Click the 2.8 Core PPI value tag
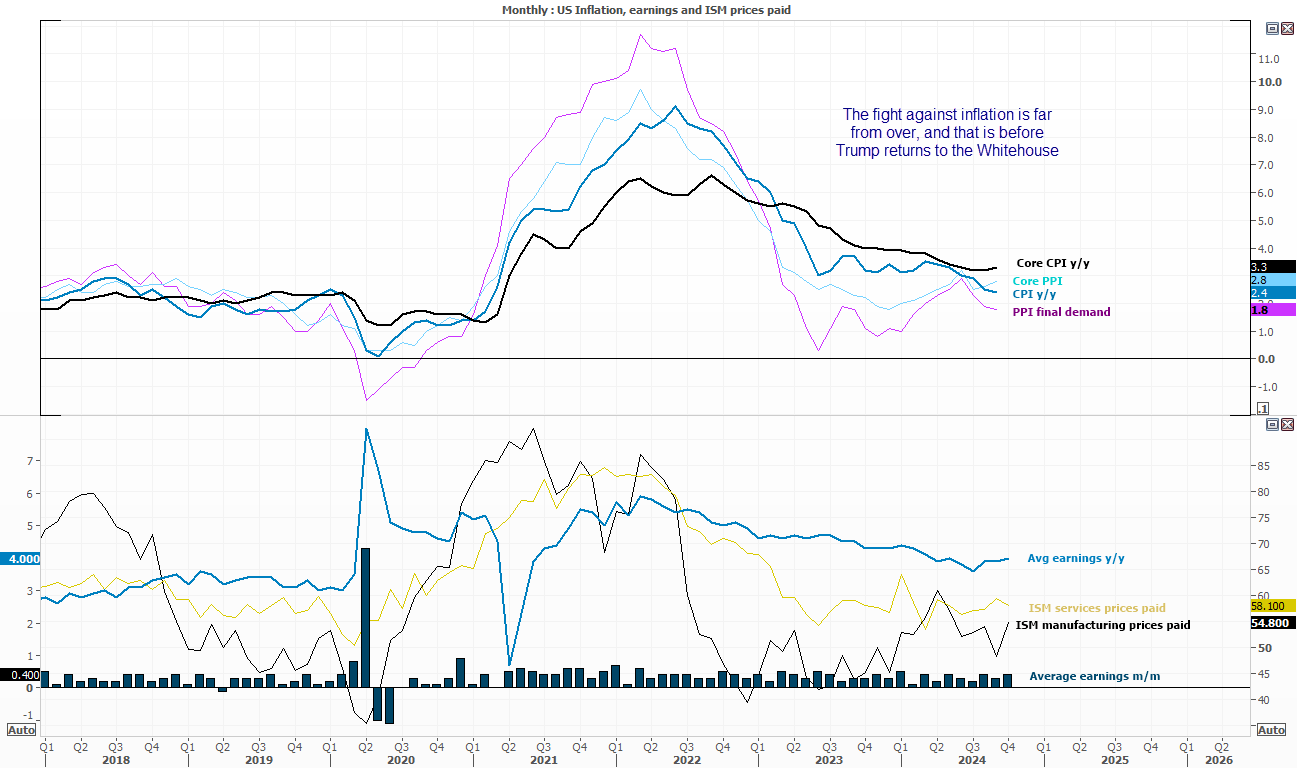Viewport: 1297px width, 768px height. tap(1272, 280)
